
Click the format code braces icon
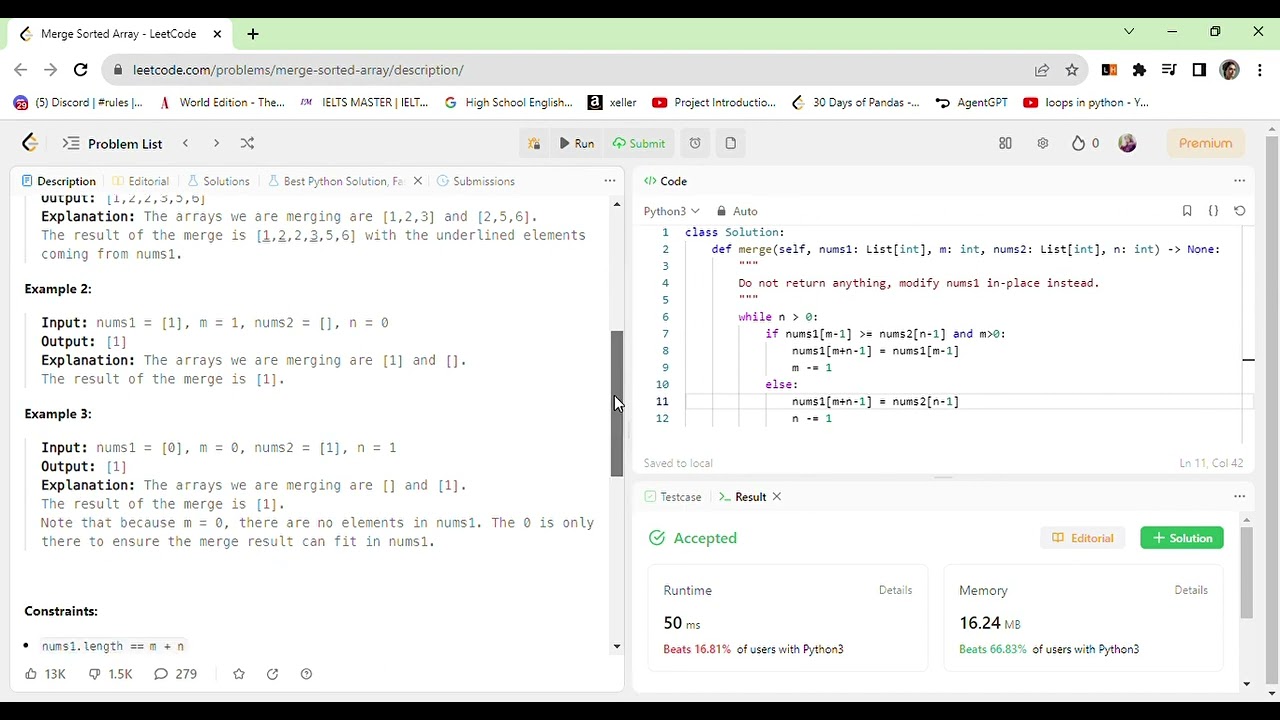pyautogui.click(x=1213, y=211)
